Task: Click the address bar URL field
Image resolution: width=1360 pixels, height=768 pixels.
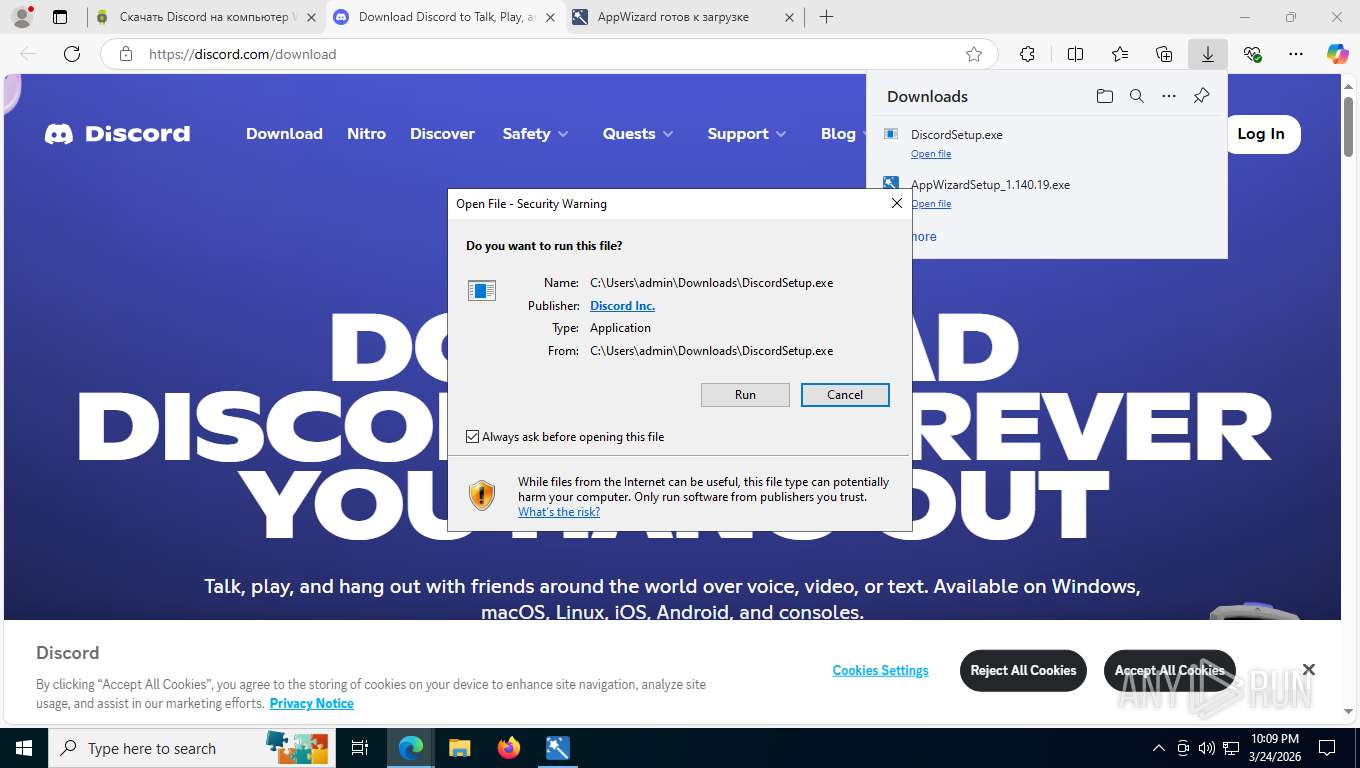Action: 550,54
